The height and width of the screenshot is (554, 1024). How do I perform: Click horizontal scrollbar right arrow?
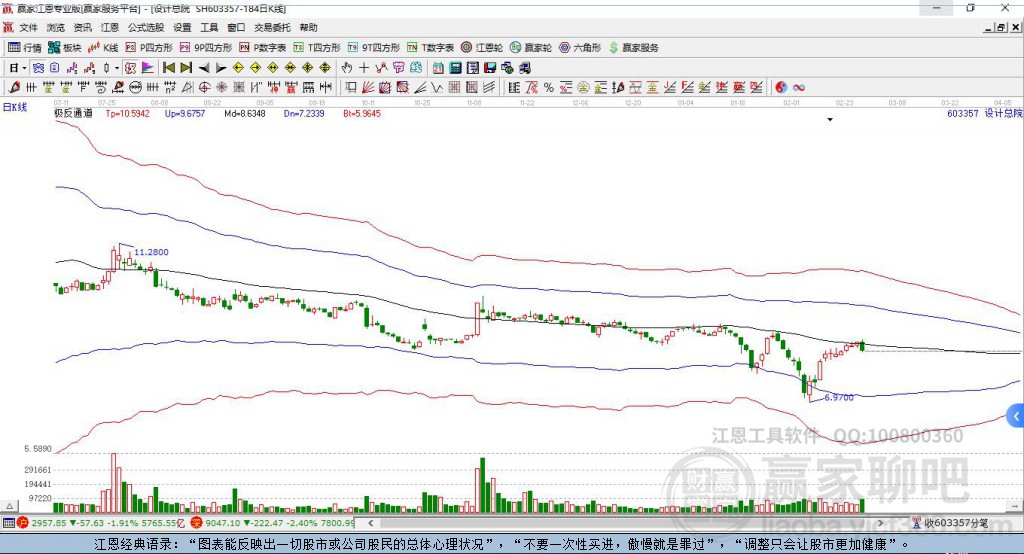[881, 523]
